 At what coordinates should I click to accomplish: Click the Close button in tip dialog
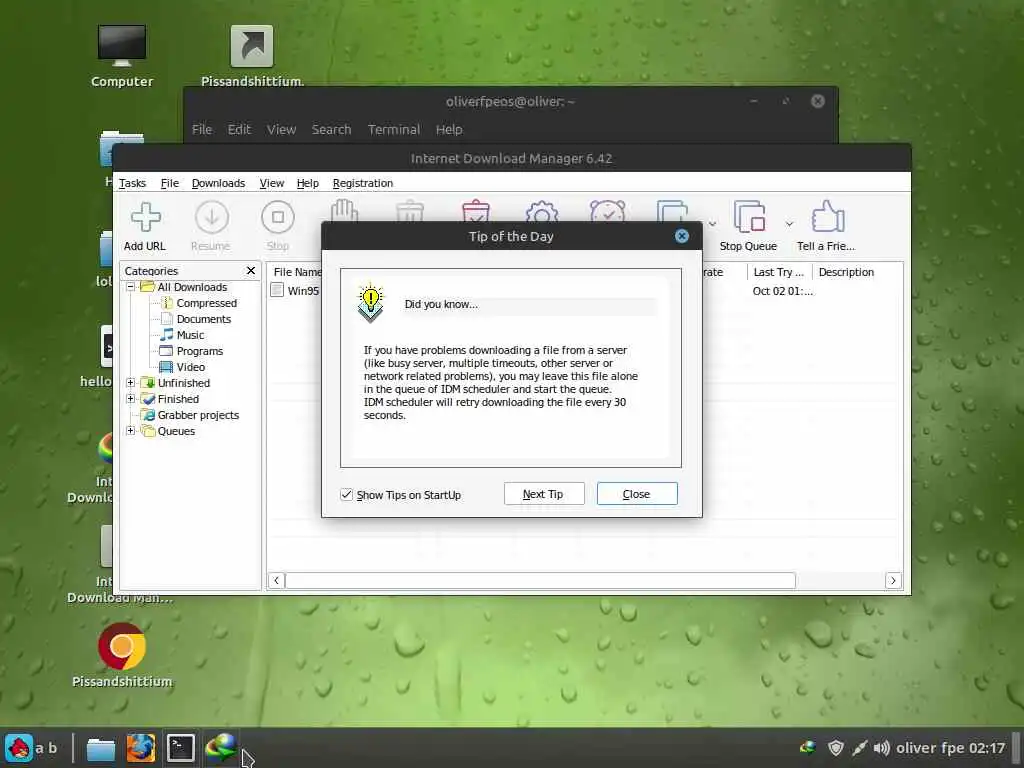point(637,494)
